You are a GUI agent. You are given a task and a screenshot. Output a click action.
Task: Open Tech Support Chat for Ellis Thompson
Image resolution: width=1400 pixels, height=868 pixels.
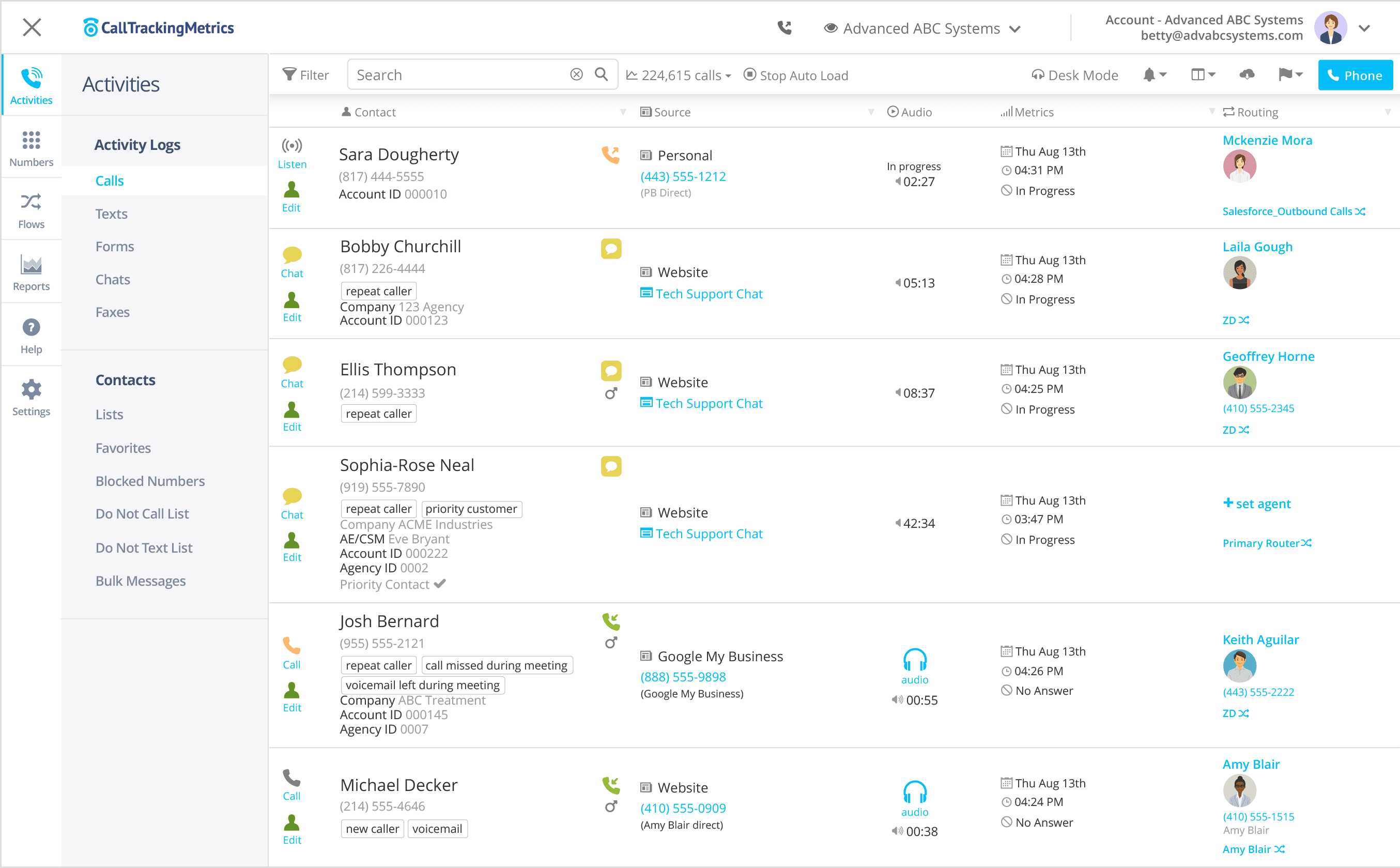(709, 403)
